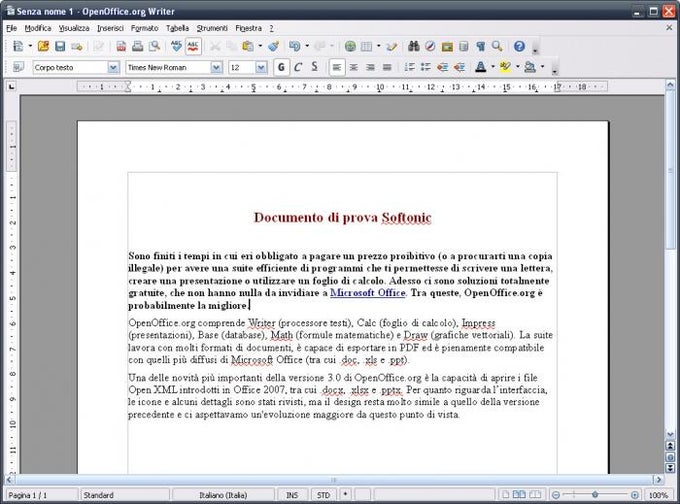Image resolution: width=680 pixels, height=504 pixels.
Task: Show Draw functions pencil icon
Action: coord(392,46)
